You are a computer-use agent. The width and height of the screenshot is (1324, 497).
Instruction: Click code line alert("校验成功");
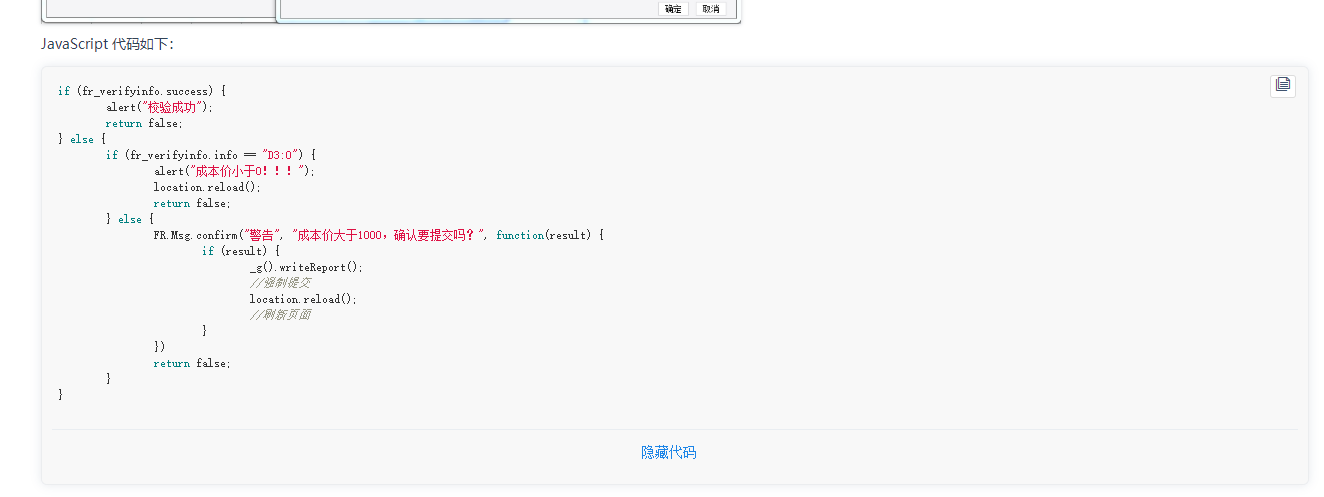click(160, 107)
